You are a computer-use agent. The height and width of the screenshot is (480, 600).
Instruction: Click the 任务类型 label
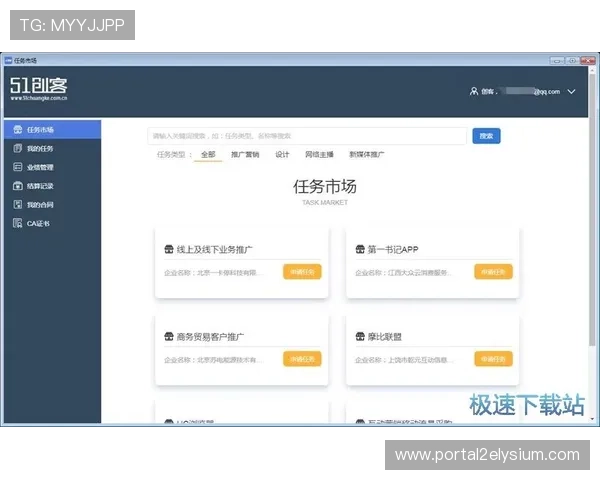(174, 155)
